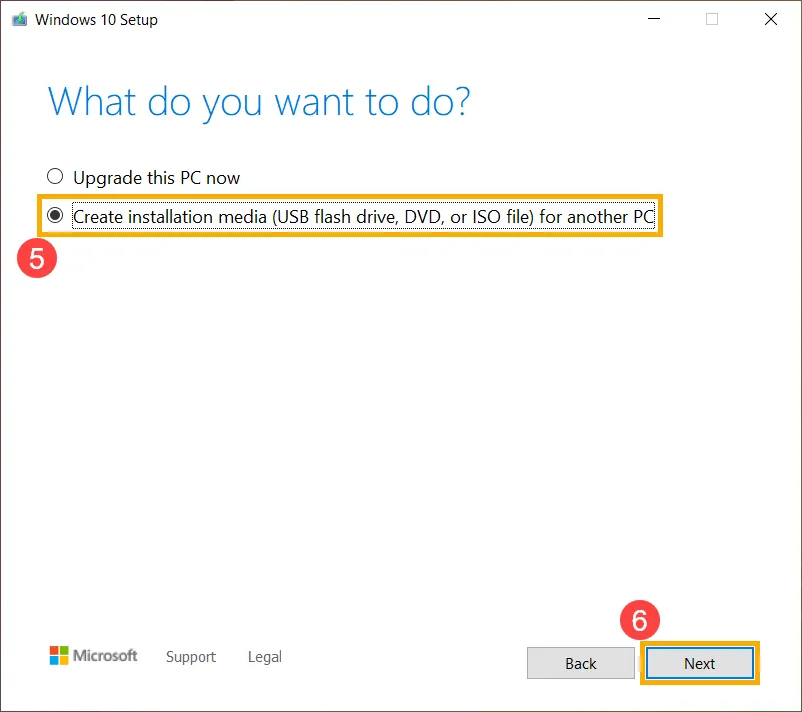The image size is (802, 712).
Task: Click the red badge numbered 6
Action: [641, 620]
